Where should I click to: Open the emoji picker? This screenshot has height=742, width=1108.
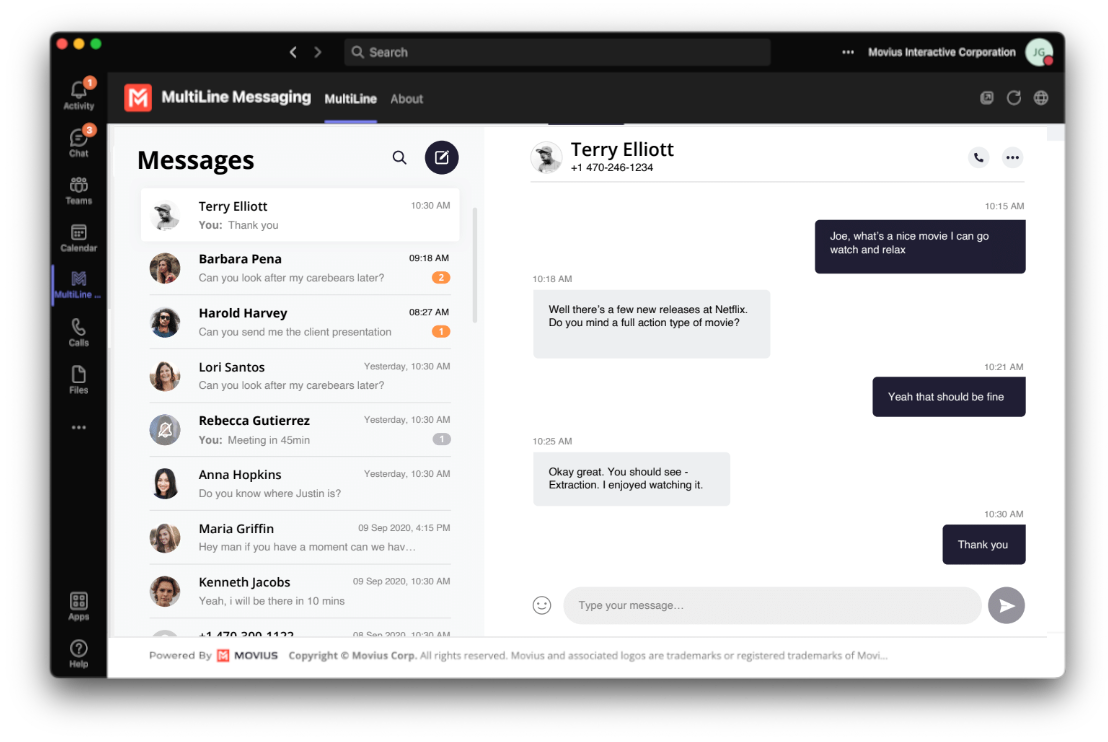pyautogui.click(x=542, y=606)
